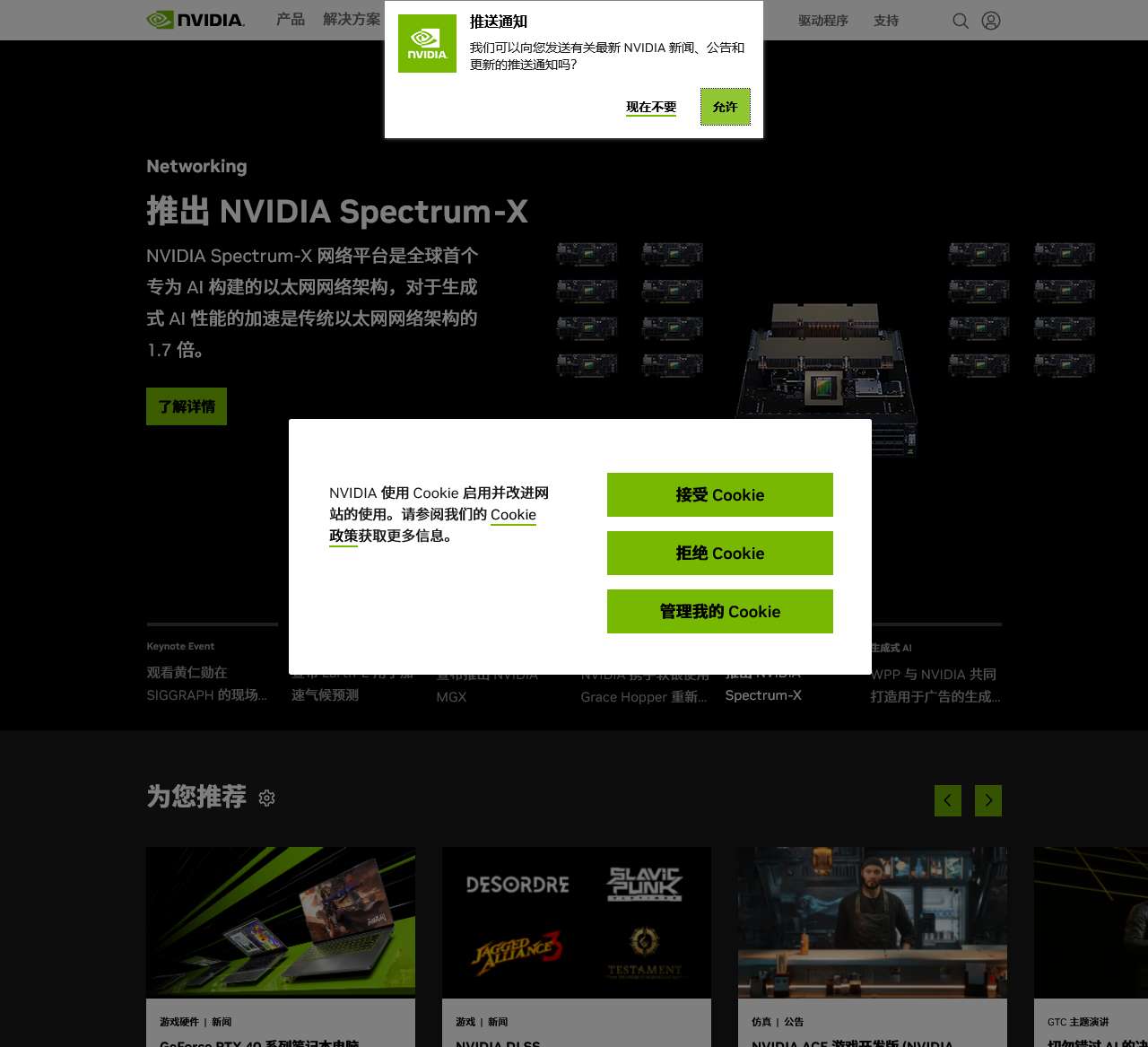The height and width of the screenshot is (1047, 1148).
Task: Decline notifications with 现在不要
Action: coord(651,107)
